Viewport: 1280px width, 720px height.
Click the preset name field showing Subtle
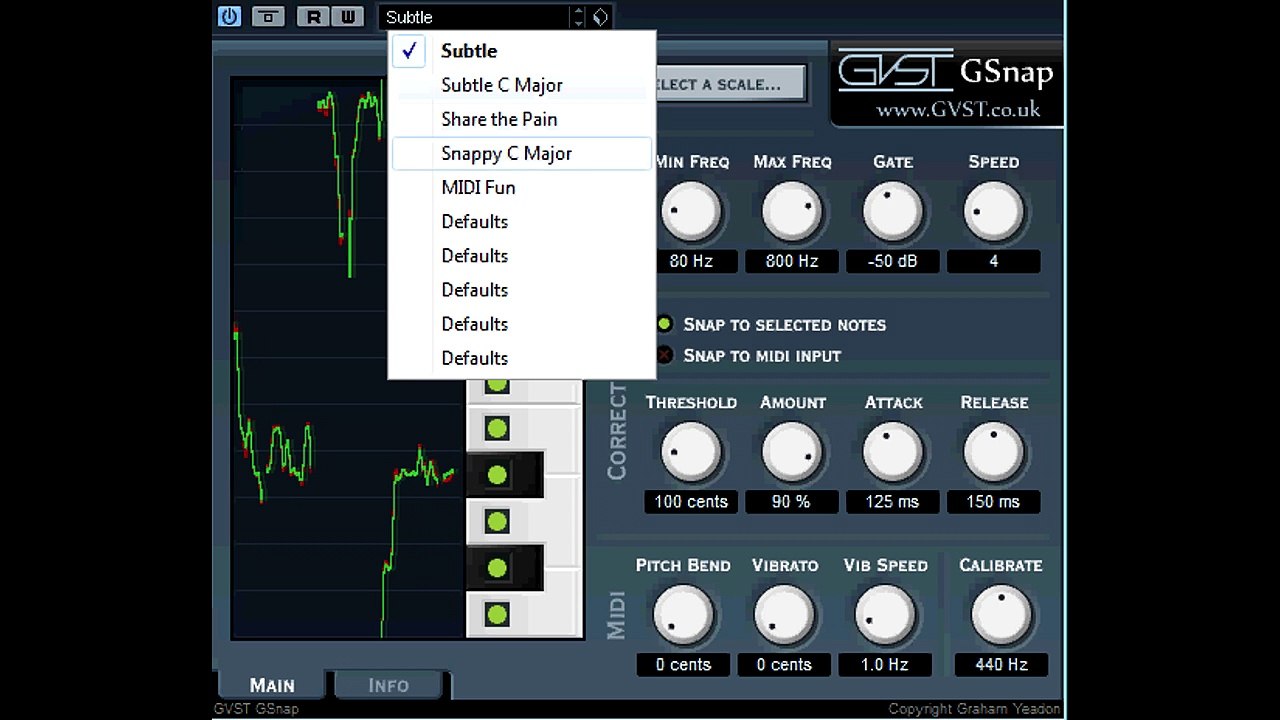[x=475, y=17]
